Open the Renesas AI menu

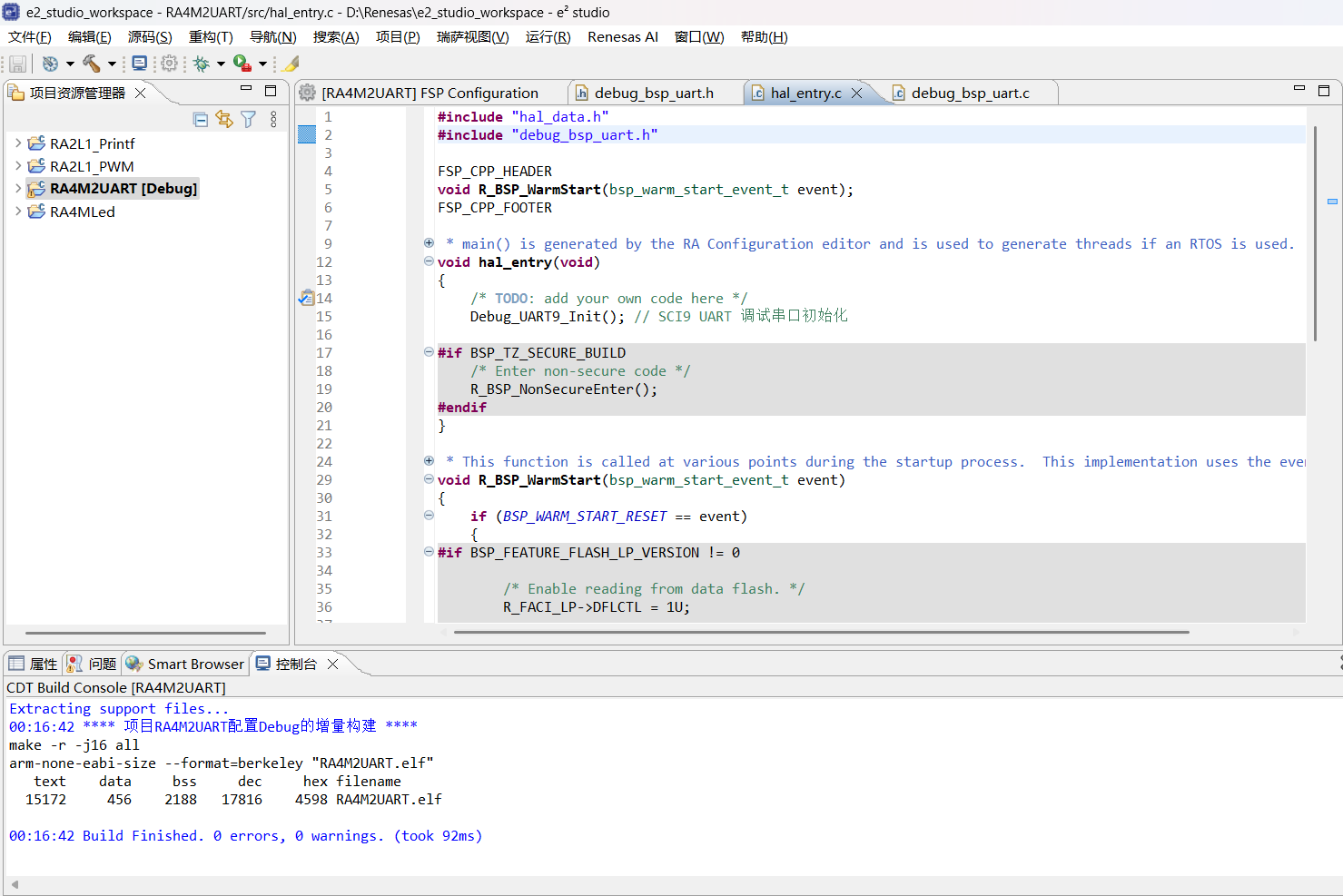[623, 37]
